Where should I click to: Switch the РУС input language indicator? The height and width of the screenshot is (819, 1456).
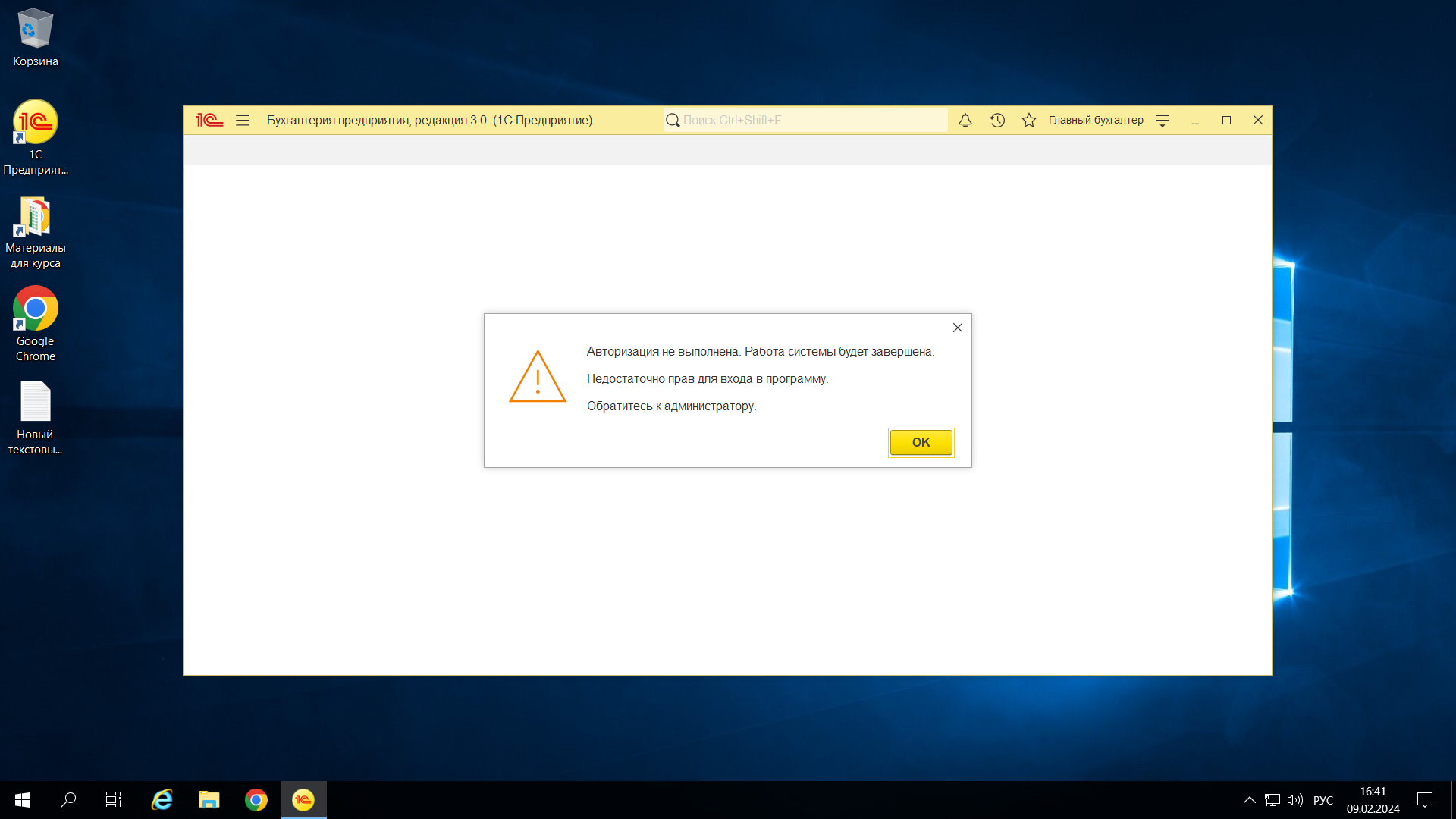coord(1323,800)
